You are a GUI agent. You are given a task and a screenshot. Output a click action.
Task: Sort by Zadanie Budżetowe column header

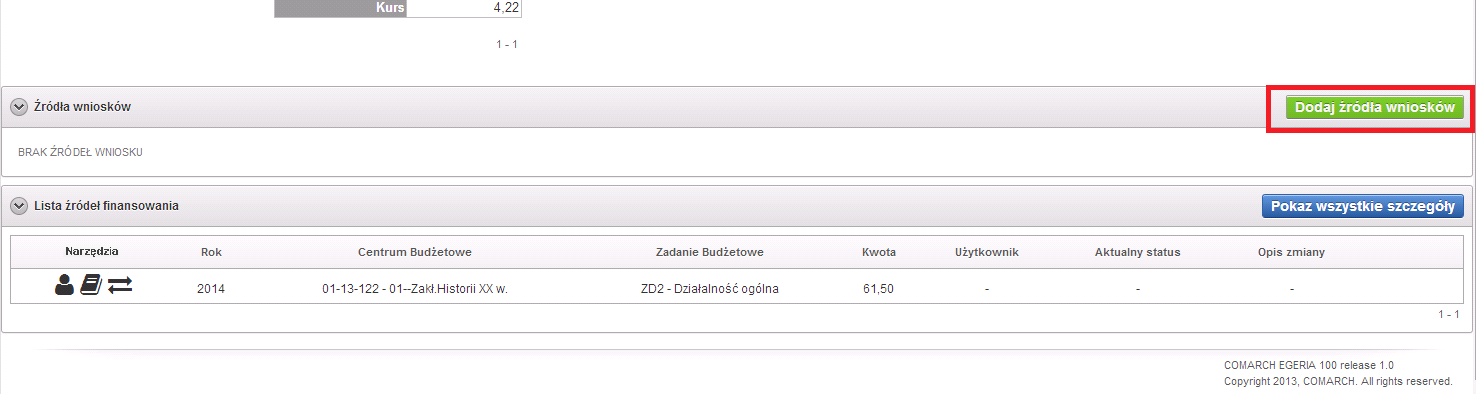click(x=709, y=252)
